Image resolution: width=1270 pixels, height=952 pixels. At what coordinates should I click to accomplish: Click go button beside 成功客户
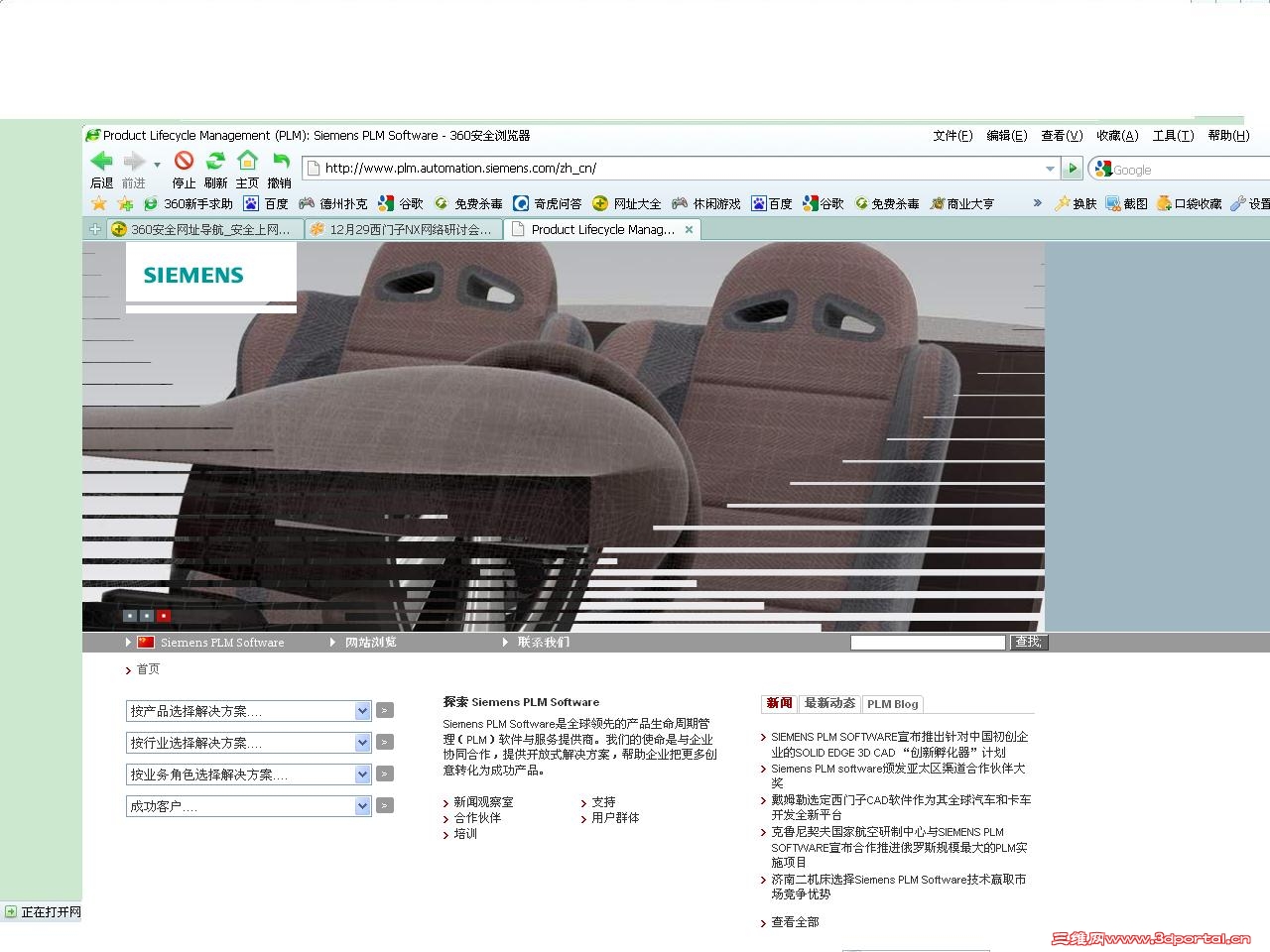[385, 805]
